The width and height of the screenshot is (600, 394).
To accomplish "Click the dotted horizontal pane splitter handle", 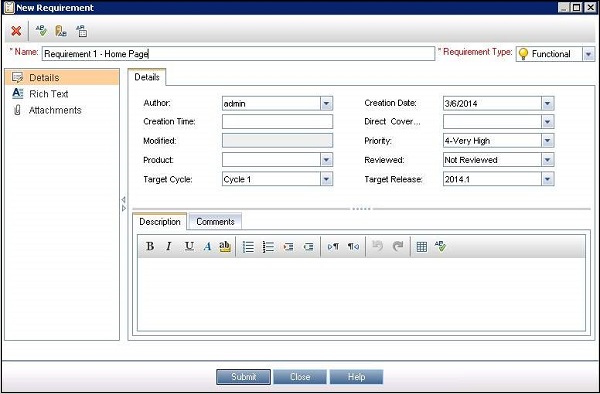I will (x=361, y=209).
